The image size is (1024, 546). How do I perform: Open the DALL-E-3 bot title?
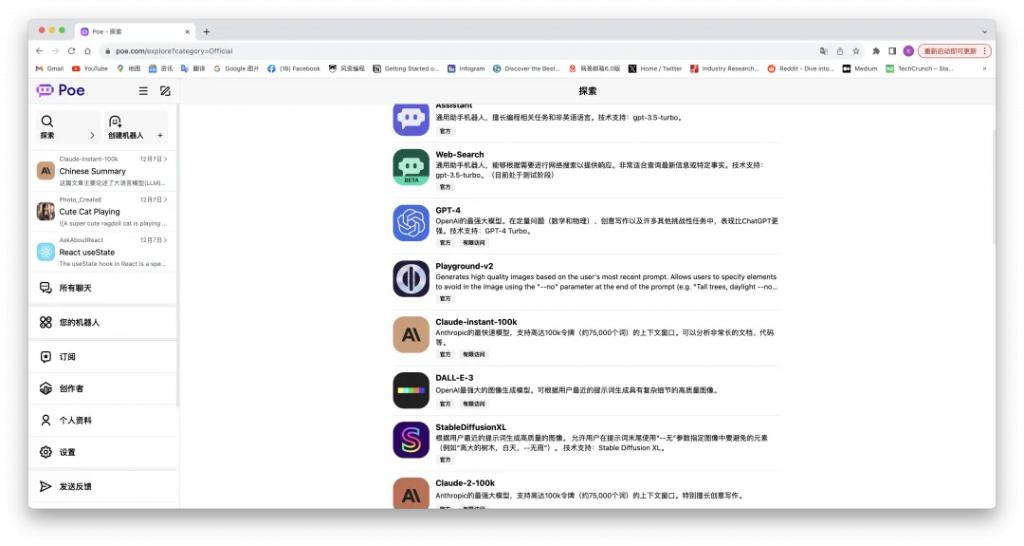click(455, 377)
